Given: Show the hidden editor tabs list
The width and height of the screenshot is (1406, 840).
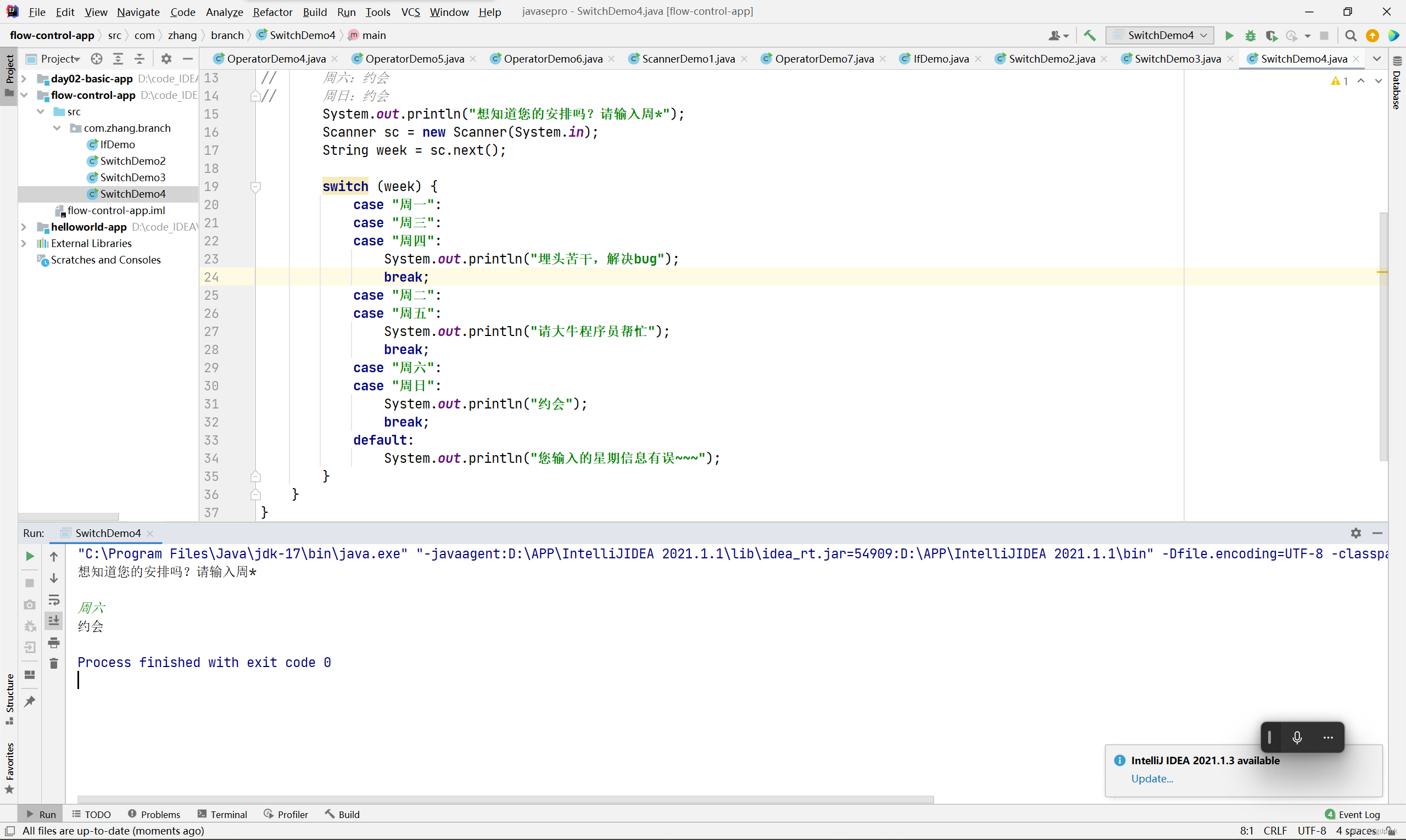Looking at the screenshot, I should pyautogui.click(x=1376, y=58).
